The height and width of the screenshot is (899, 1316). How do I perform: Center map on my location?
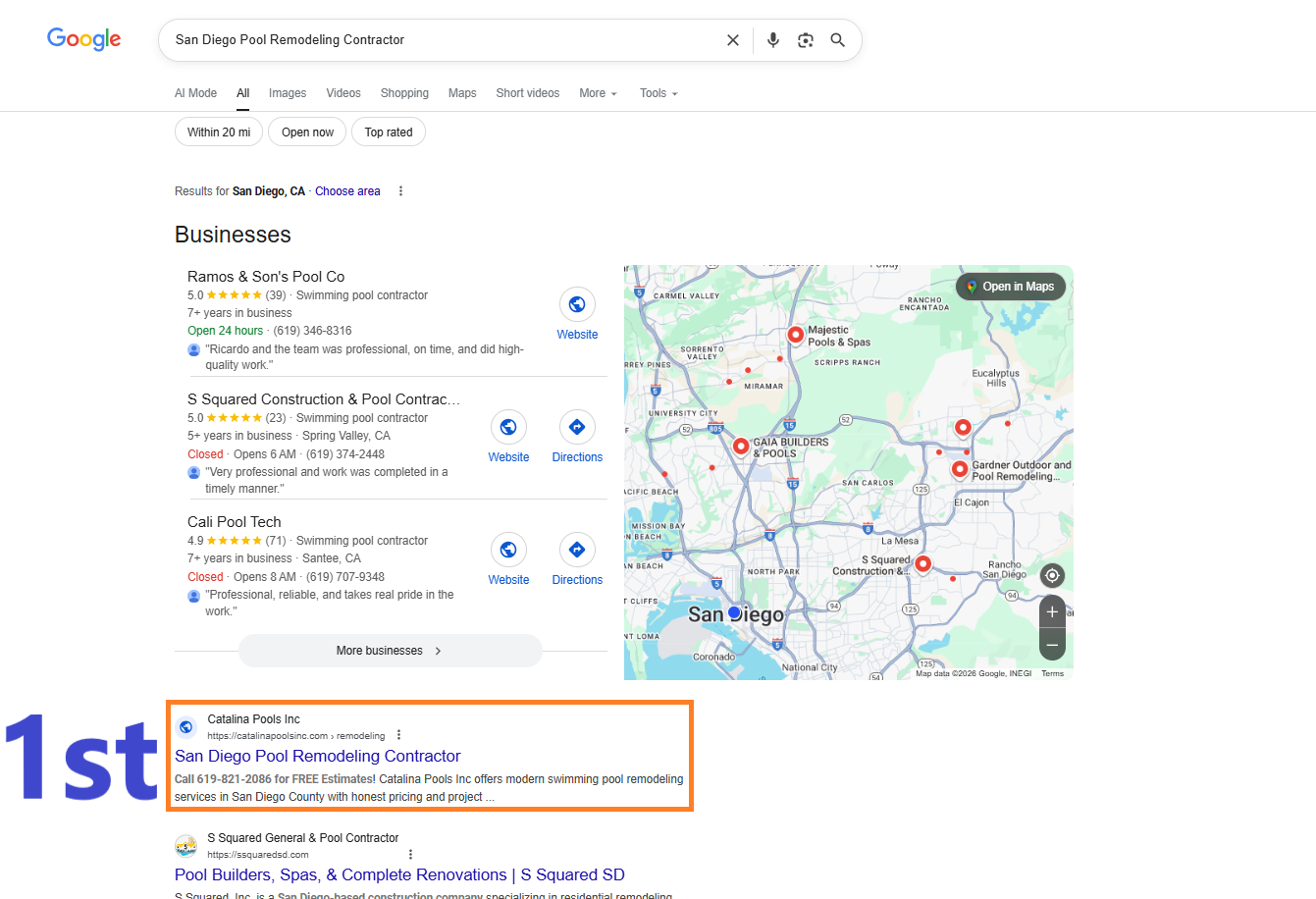[x=1052, y=575]
